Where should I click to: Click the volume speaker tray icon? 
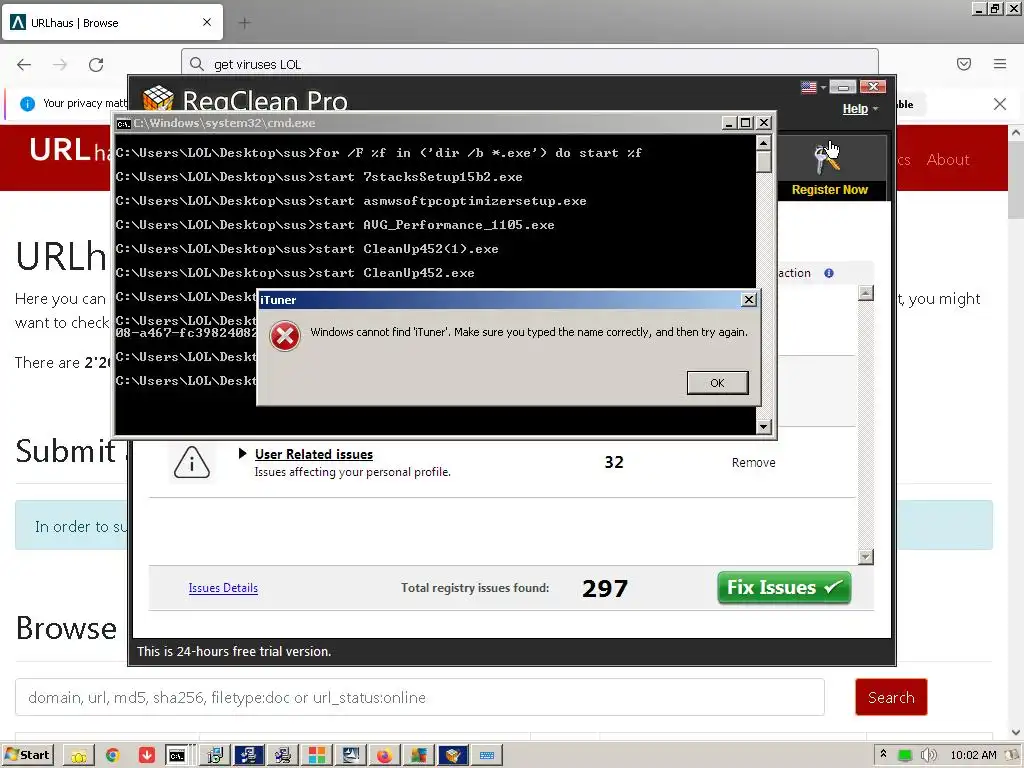point(928,755)
